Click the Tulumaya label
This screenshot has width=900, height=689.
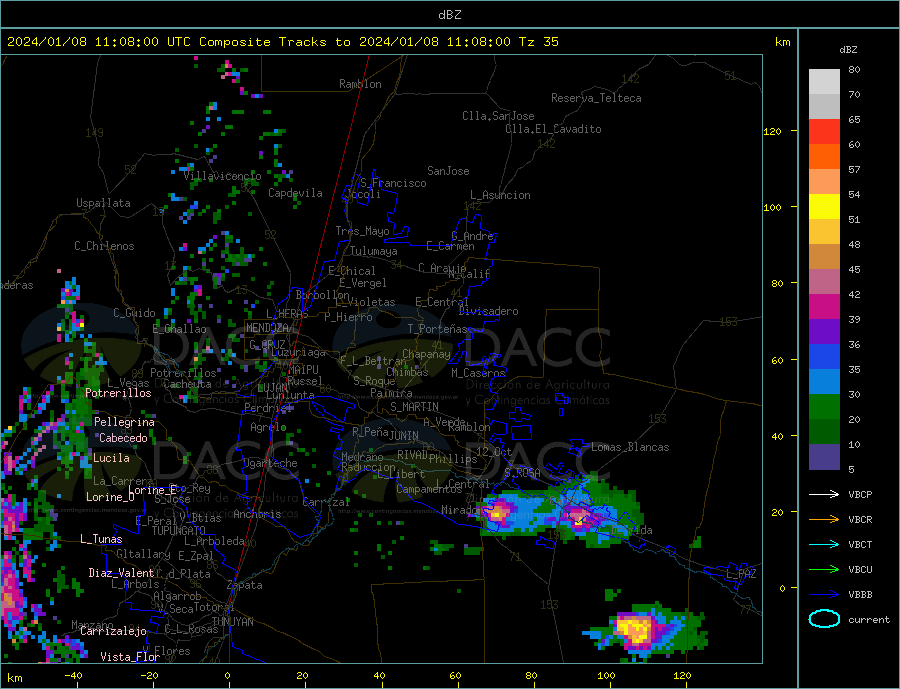374,251
